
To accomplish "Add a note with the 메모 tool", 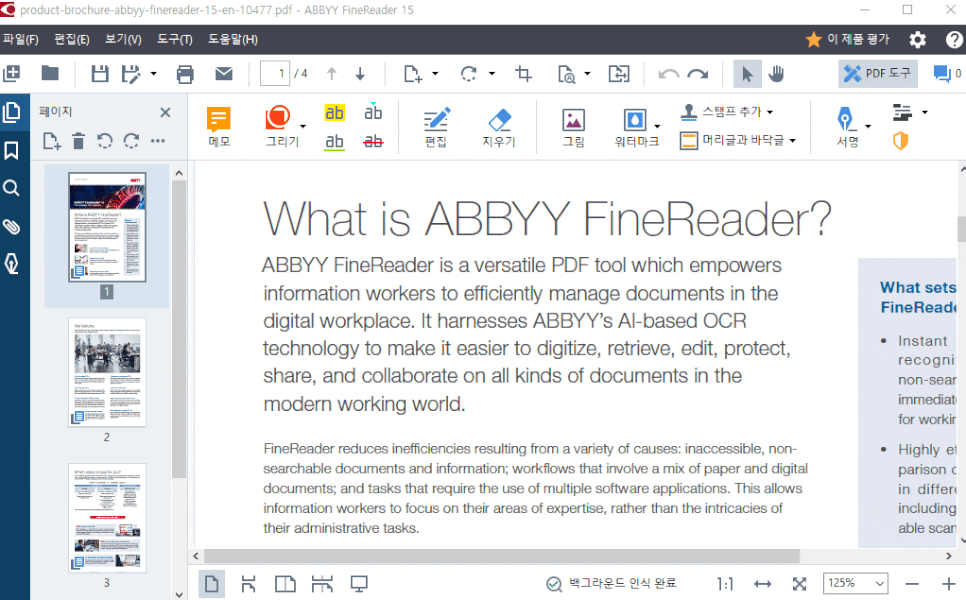I will (219, 126).
